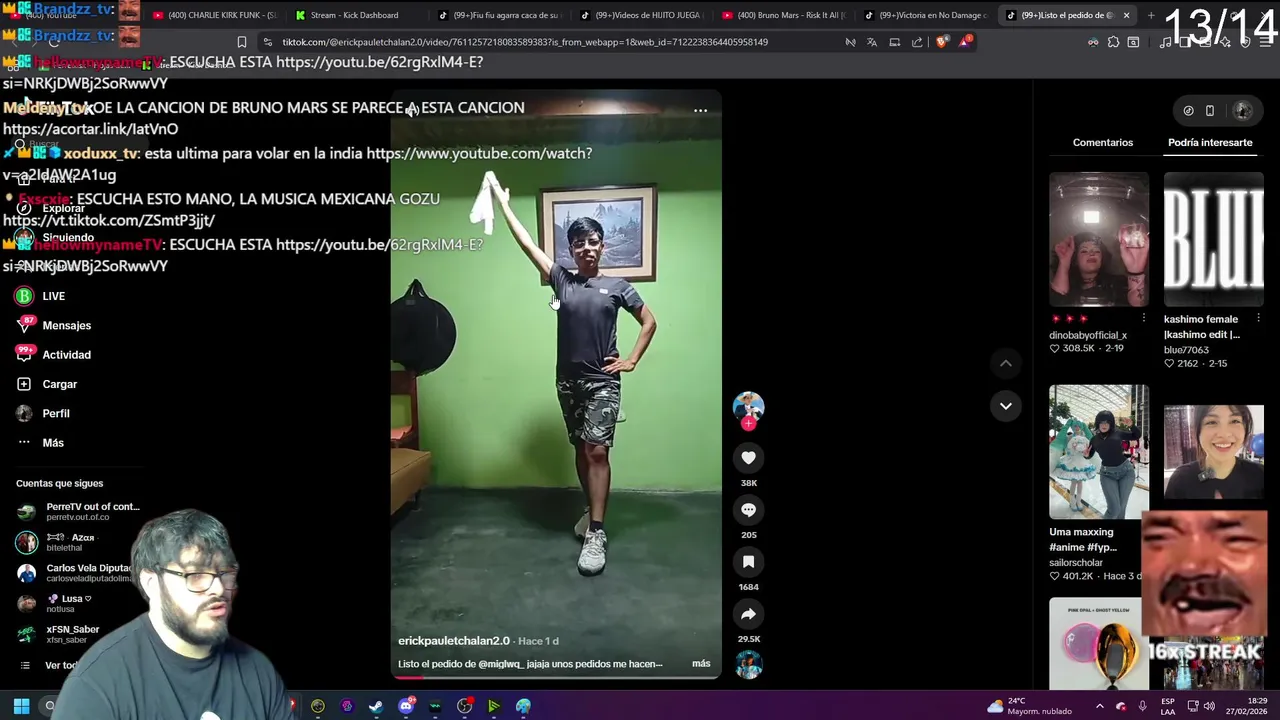Viewport: 1280px width, 720px height.
Task: Open the Windows Start menu
Action: click(x=21, y=706)
